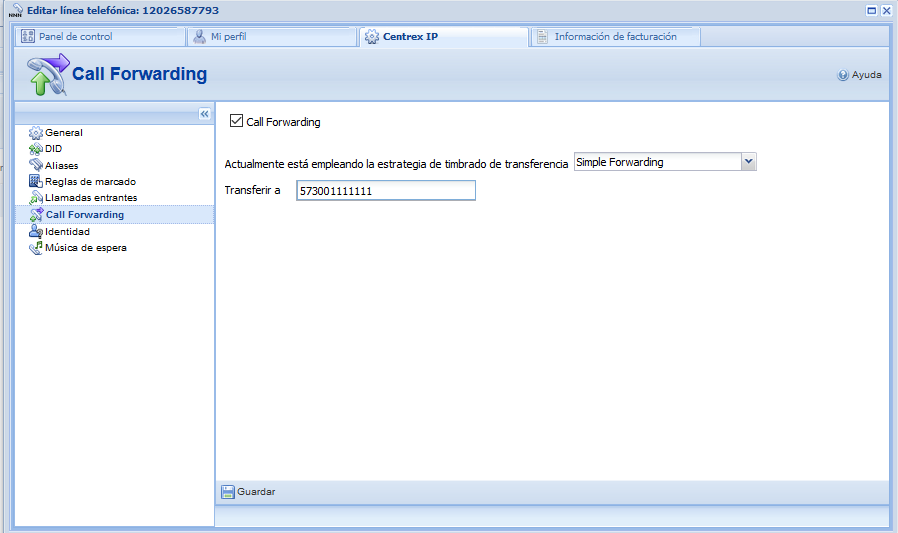Open the Información de facturación tab

616,37
